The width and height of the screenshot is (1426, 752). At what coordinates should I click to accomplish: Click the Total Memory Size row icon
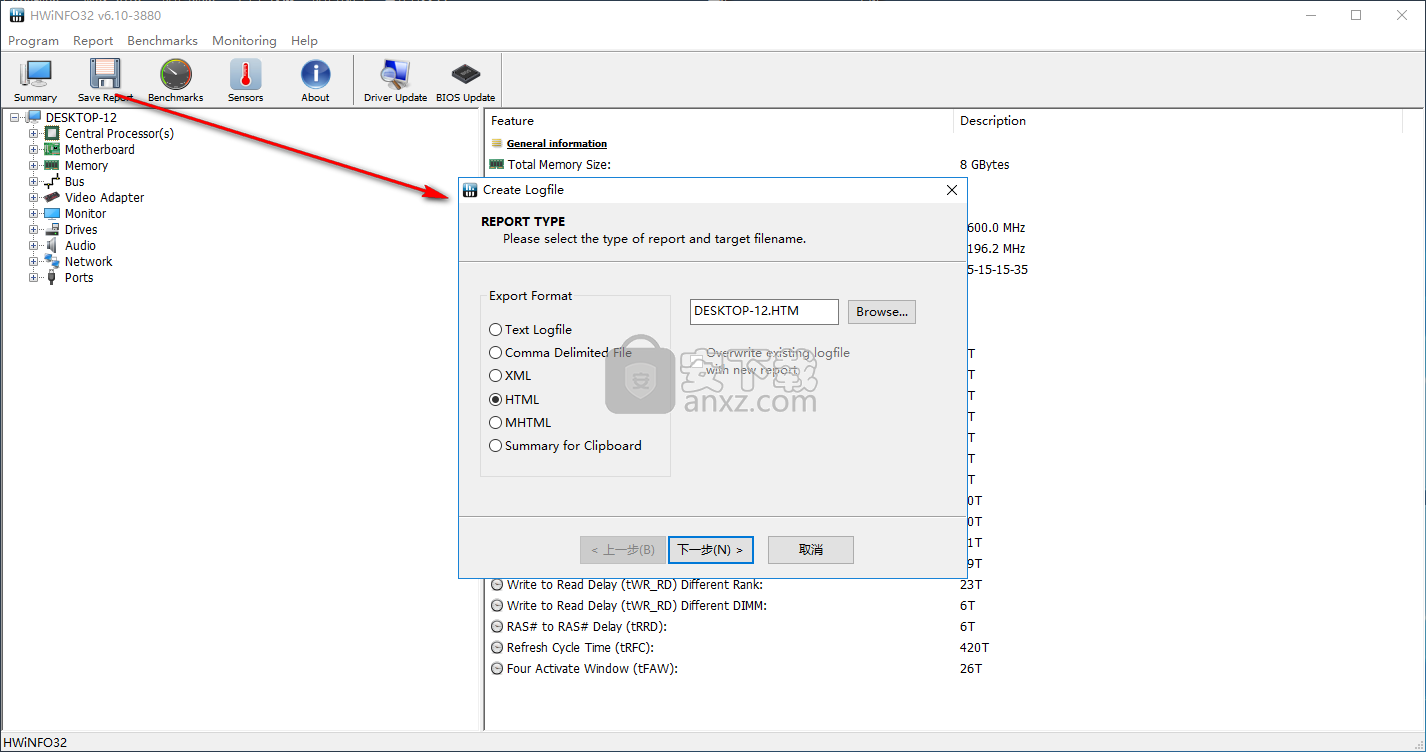[x=496, y=164]
